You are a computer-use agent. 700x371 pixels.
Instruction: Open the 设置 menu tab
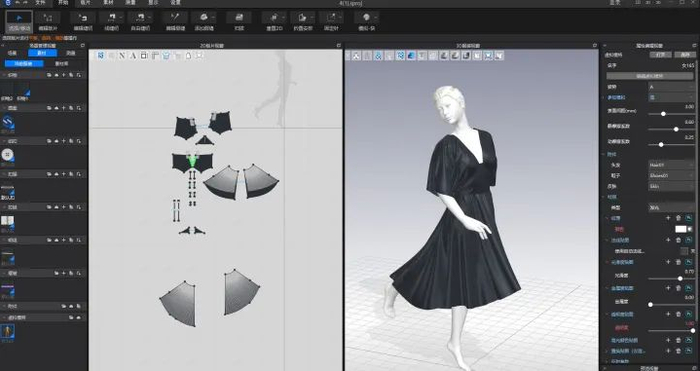[x=175, y=3]
